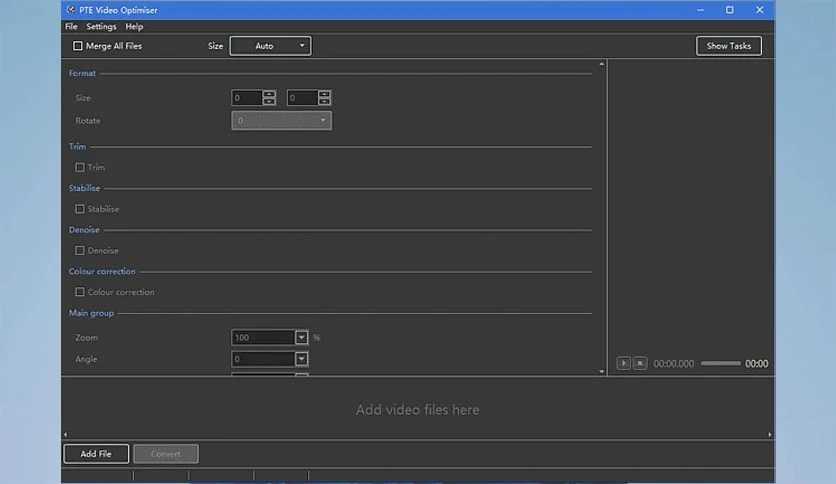The image size is (836, 484).
Task: Click the file list scroll right arrow
Action: pyautogui.click(x=770, y=434)
